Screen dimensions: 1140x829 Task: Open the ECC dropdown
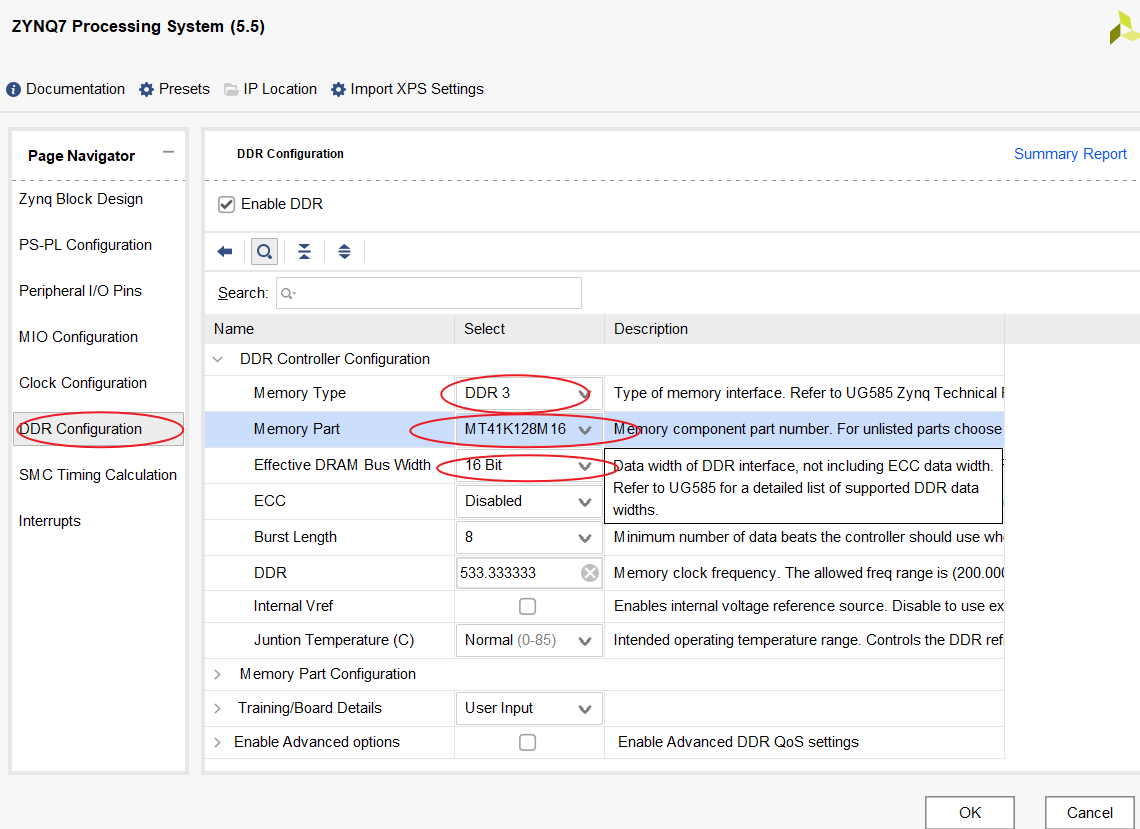[x=529, y=502]
